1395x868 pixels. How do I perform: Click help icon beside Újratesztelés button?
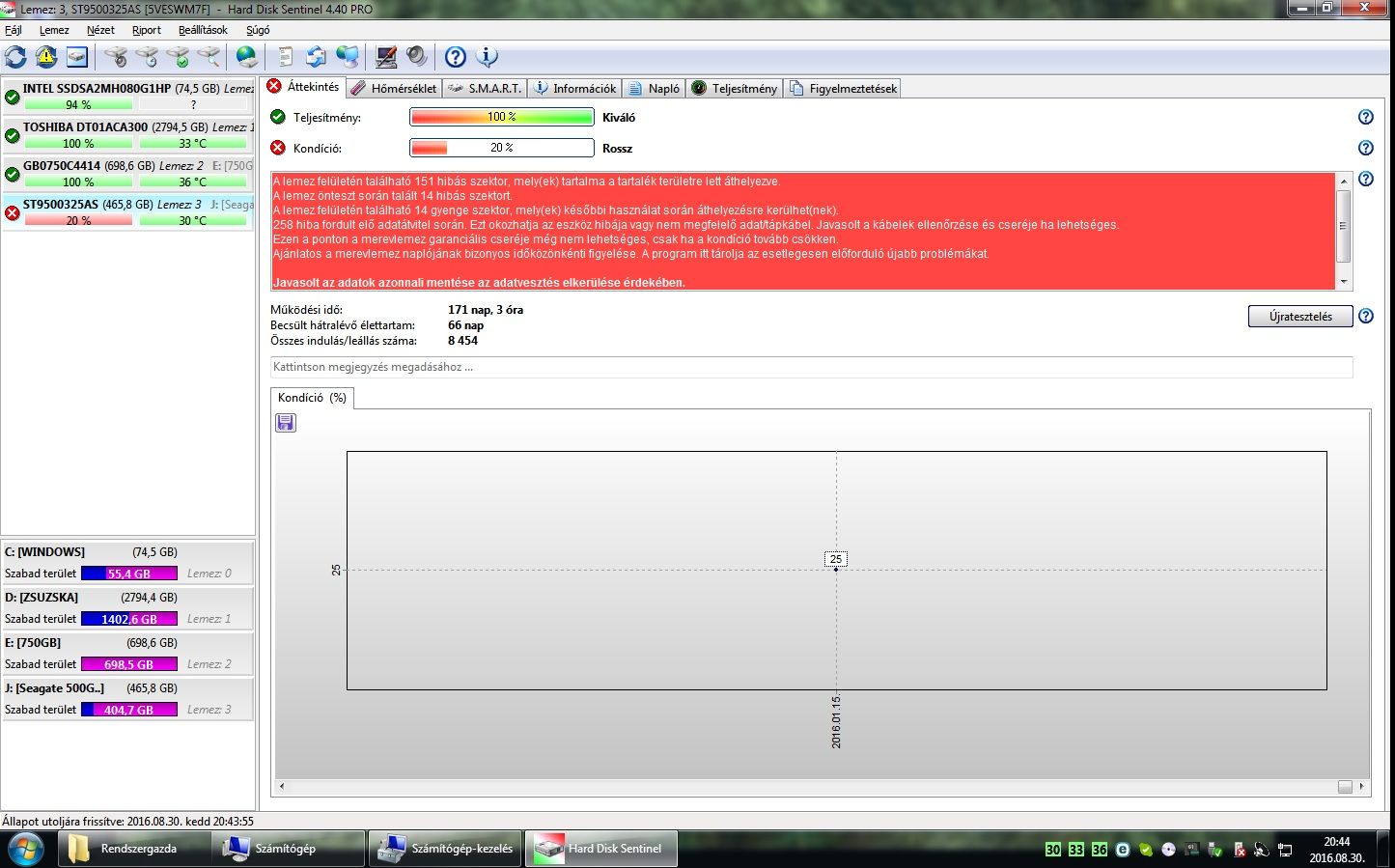(x=1365, y=316)
